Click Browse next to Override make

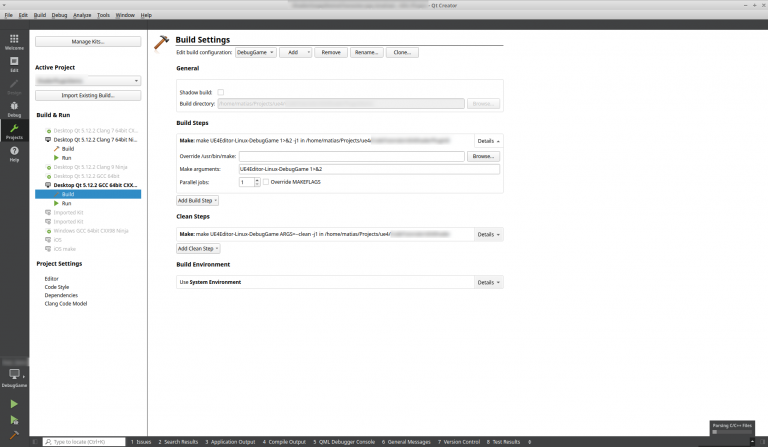(x=483, y=156)
